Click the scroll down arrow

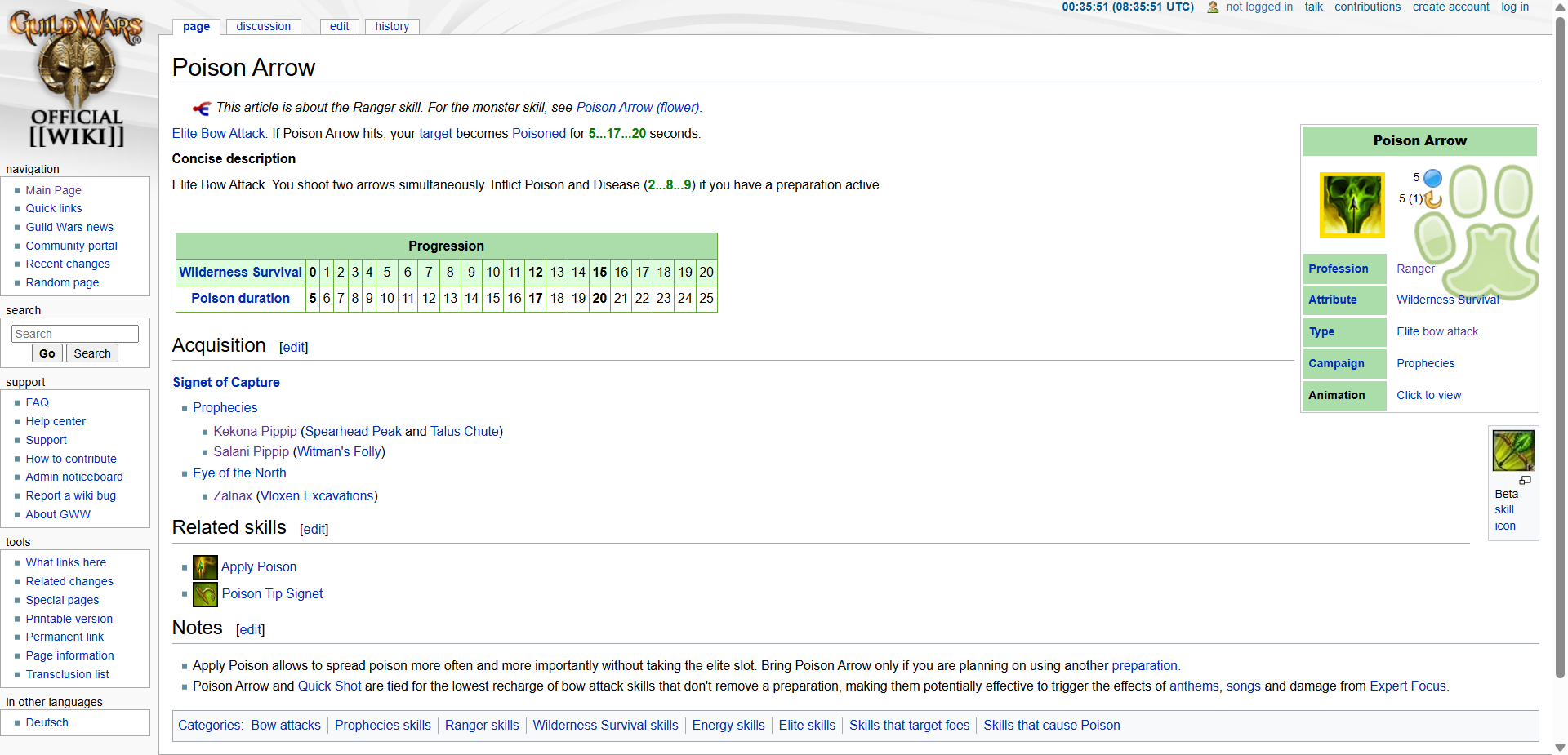1560,747
